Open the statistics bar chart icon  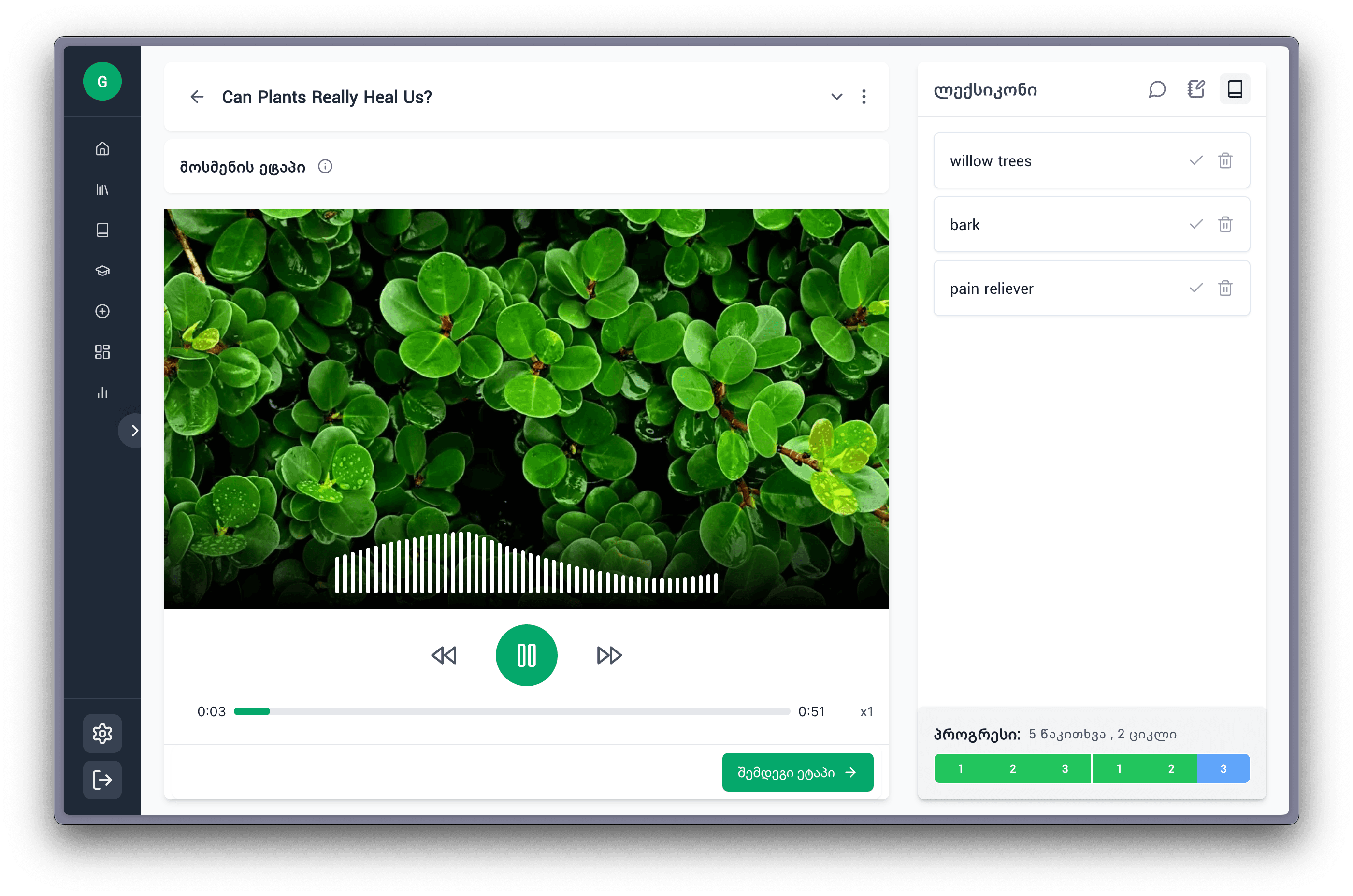point(102,392)
